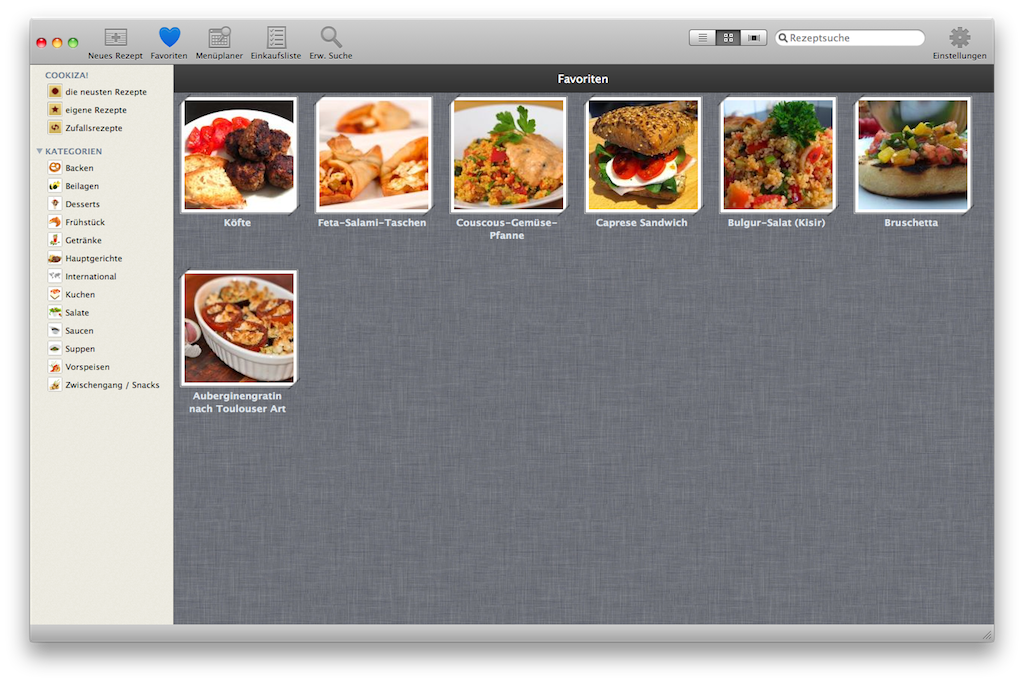Open the Vorspeisen category
This screenshot has height=678, width=1024.
(87, 367)
